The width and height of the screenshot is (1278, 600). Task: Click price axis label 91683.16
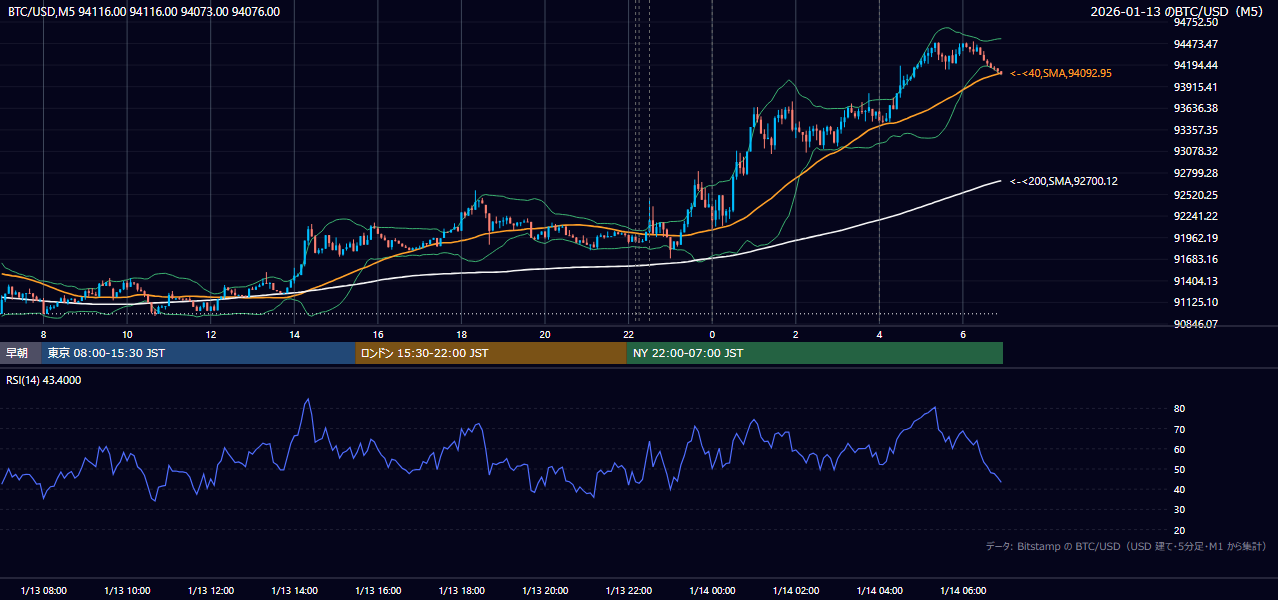point(1195,259)
